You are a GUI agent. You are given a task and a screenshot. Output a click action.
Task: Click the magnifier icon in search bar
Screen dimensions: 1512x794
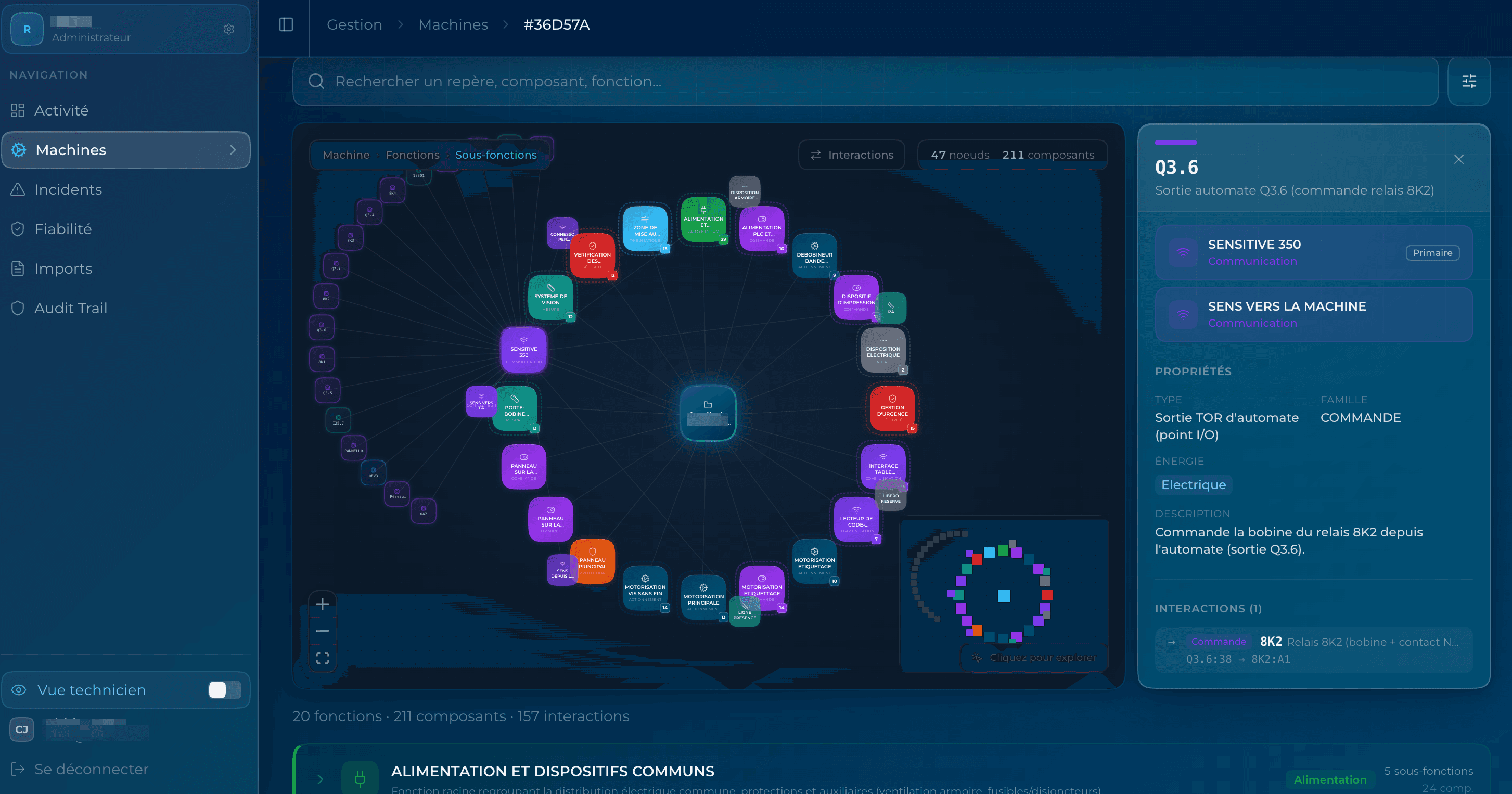point(316,81)
